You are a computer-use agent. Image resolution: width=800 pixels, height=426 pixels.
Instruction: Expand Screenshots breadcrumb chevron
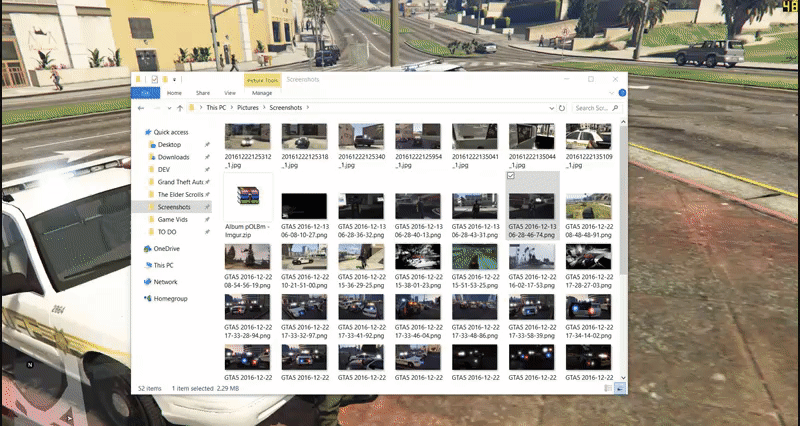click(x=308, y=108)
